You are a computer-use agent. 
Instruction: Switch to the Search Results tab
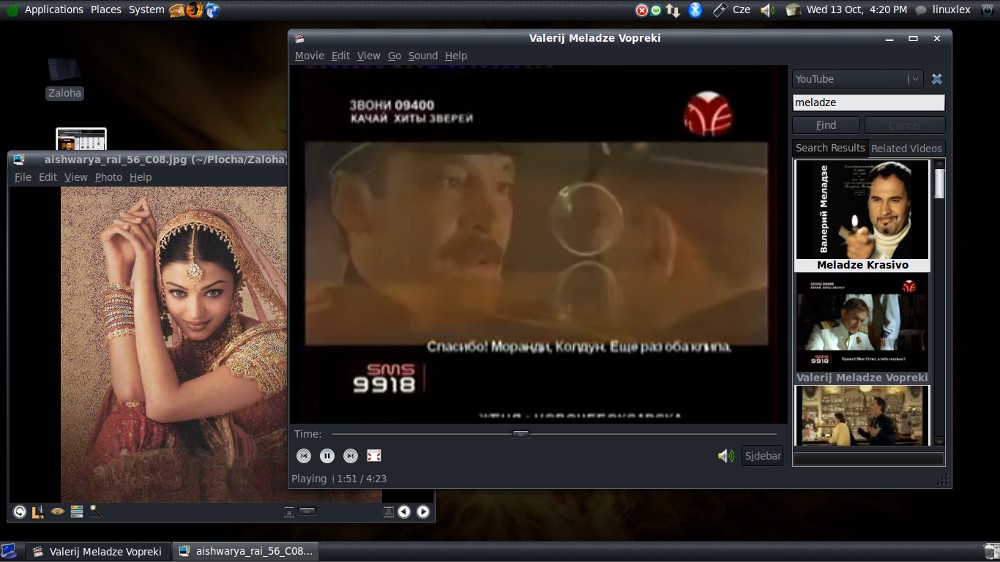point(830,148)
